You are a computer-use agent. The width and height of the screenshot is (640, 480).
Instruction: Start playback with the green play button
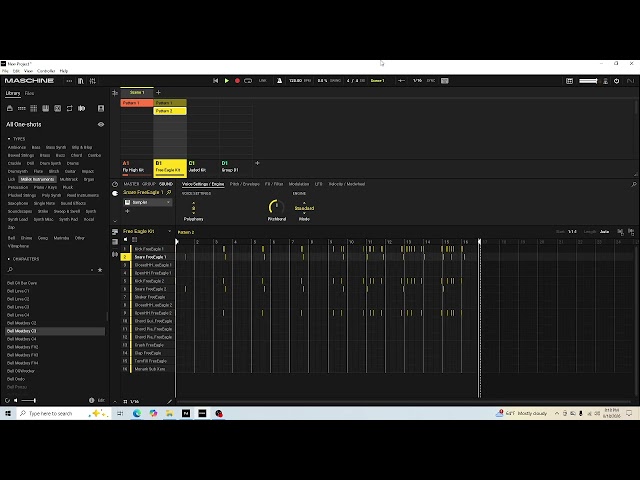coord(227,81)
